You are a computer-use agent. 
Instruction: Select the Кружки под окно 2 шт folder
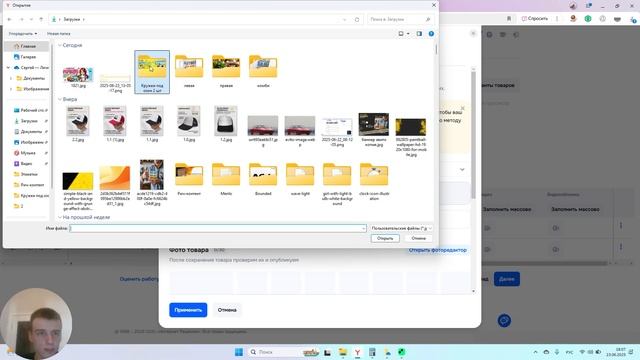[152, 72]
